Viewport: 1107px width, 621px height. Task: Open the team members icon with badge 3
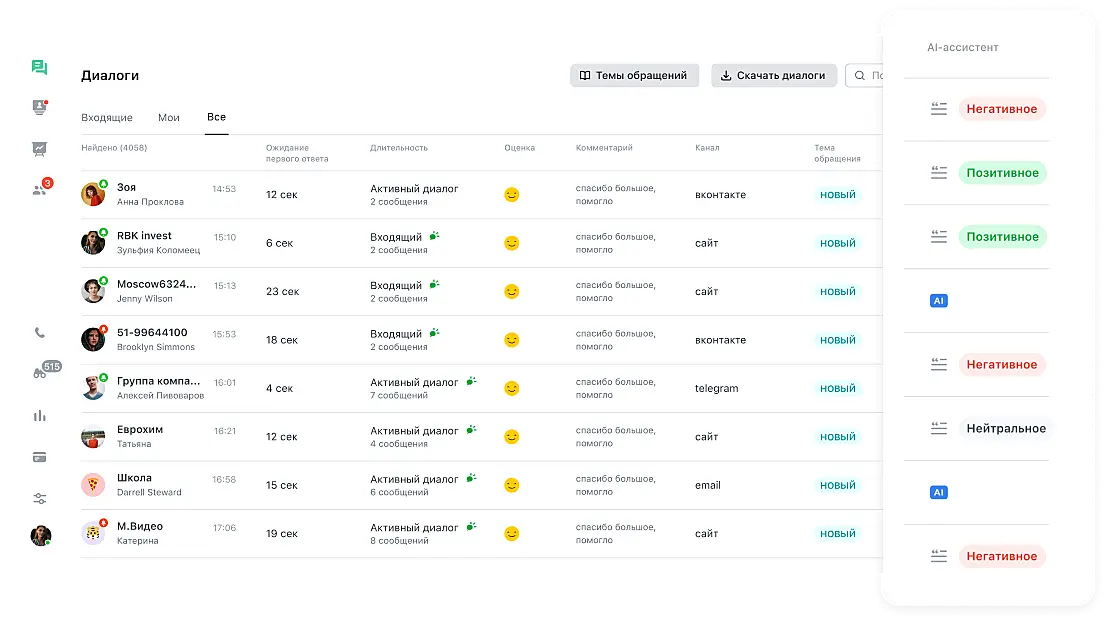coord(40,189)
